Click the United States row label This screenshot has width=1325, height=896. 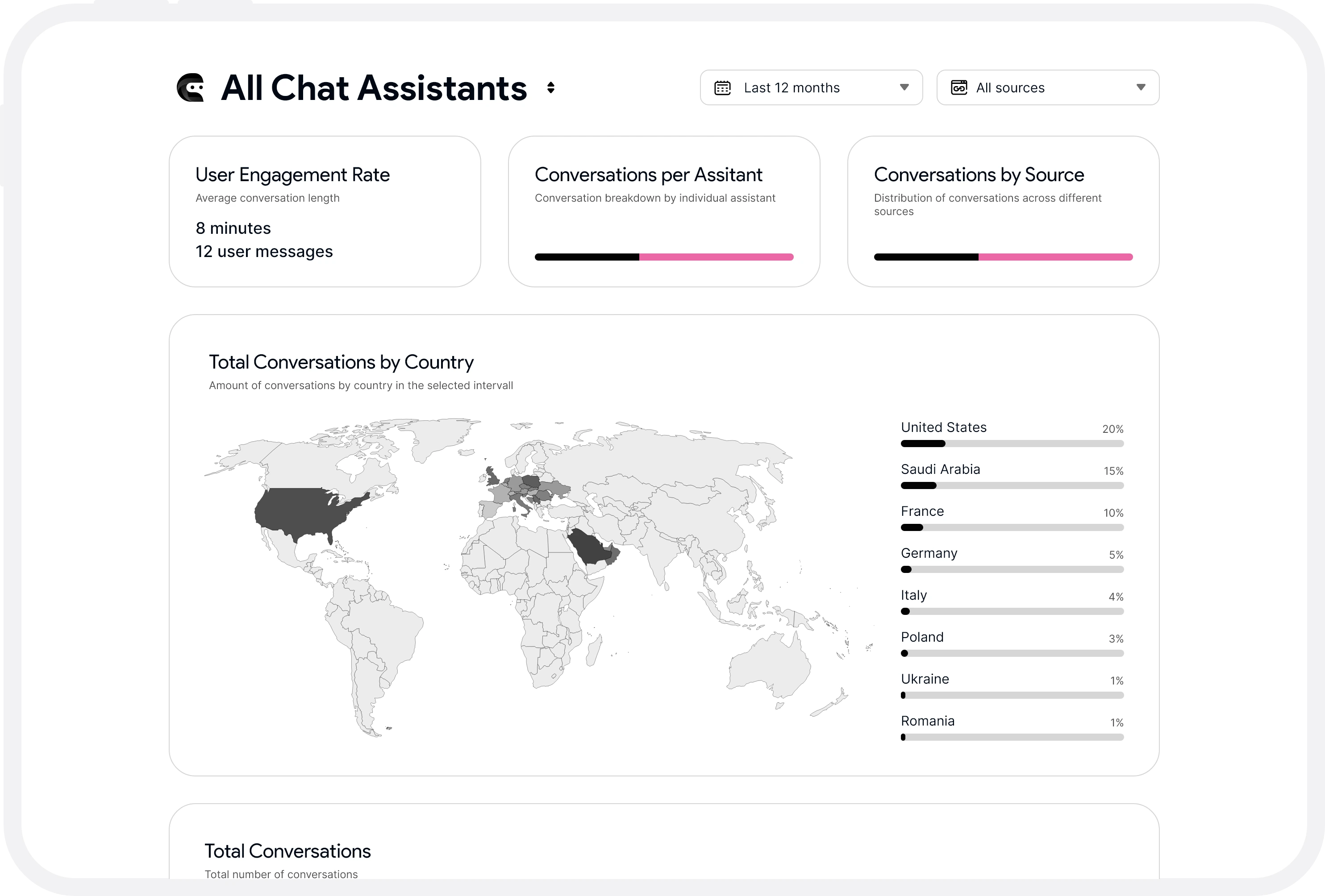pos(944,427)
